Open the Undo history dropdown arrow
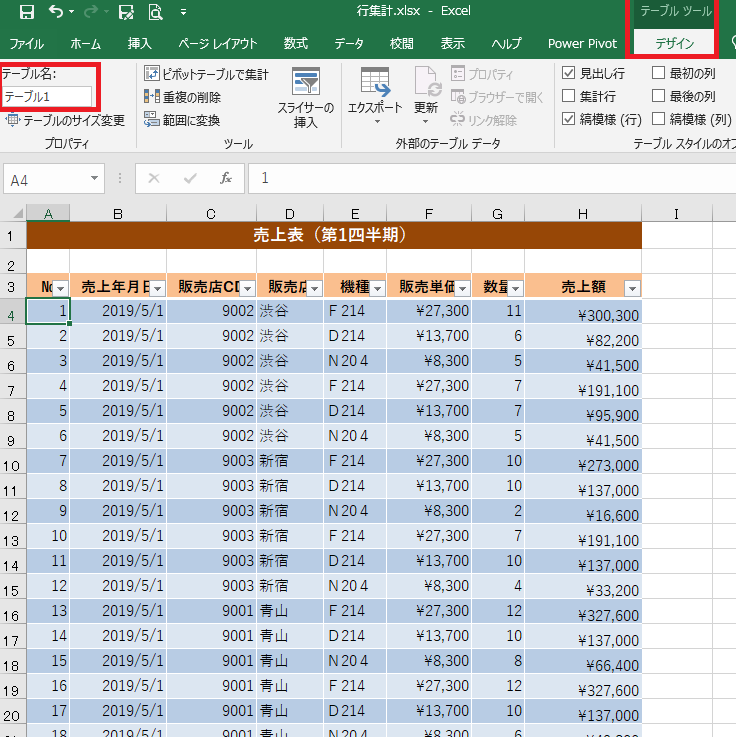 coord(71,11)
